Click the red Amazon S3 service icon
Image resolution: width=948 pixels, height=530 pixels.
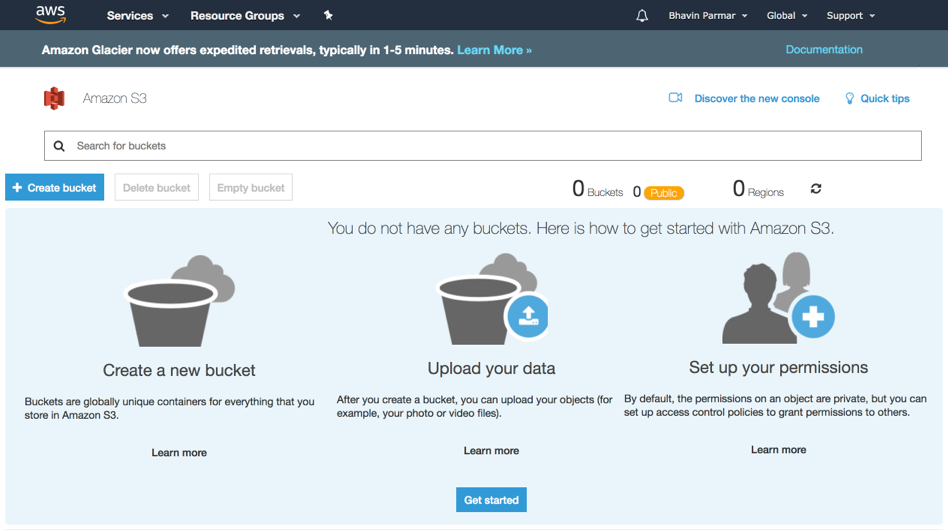click(x=54, y=98)
